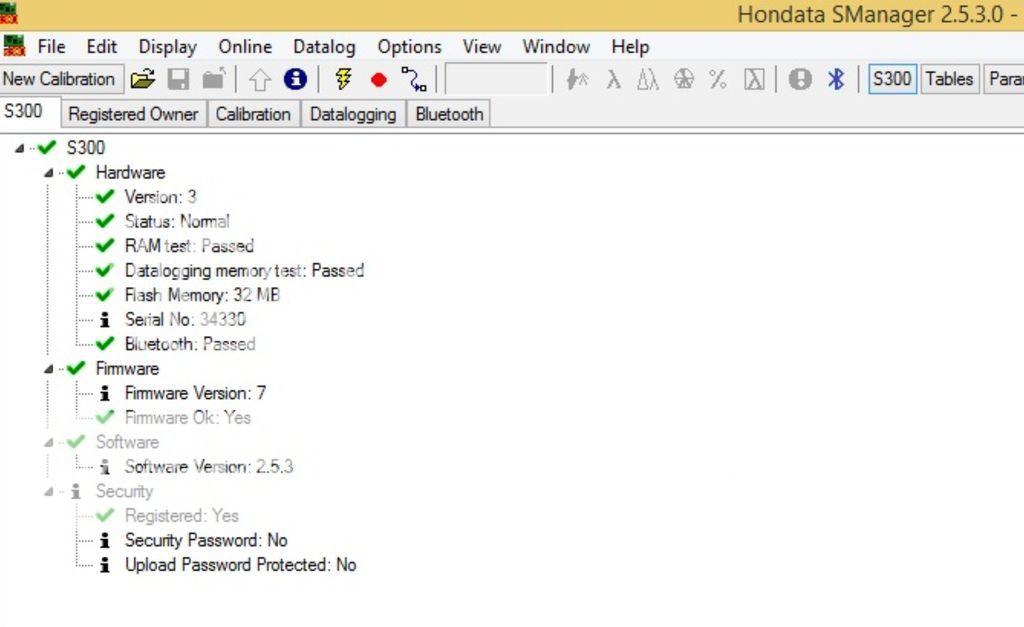Collapse the Firmware tree node
The height and width of the screenshot is (627, 1024).
pyautogui.click(x=49, y=369)
